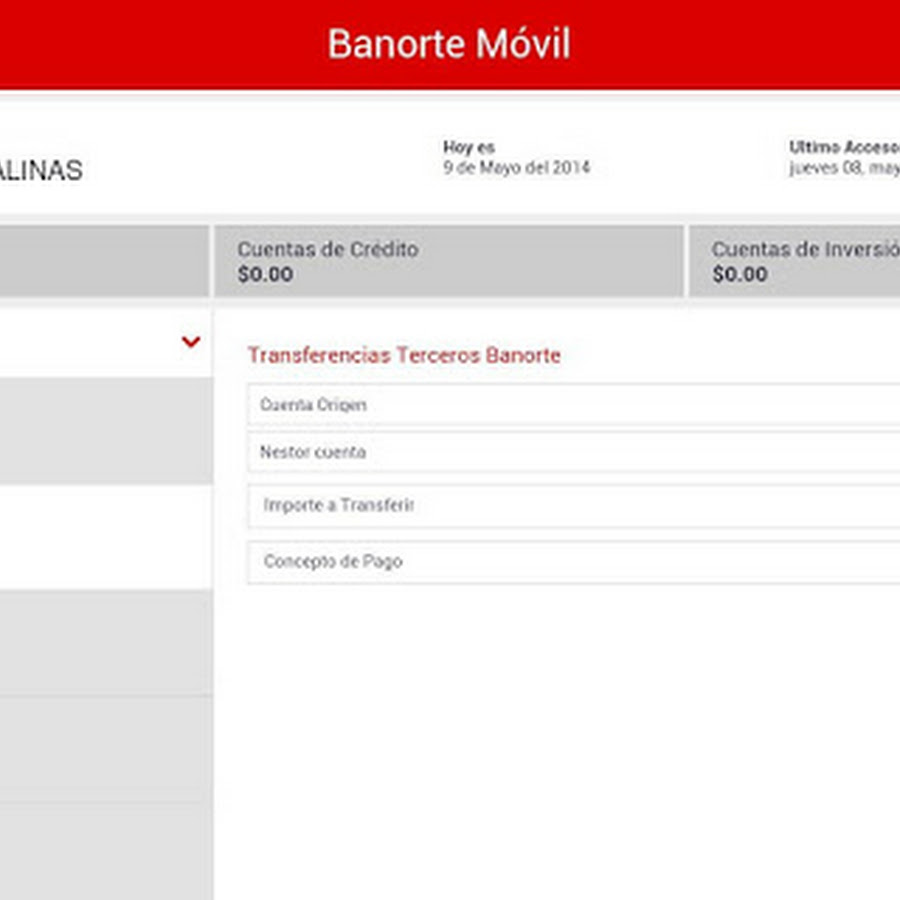The width and height of the screenshot is (900, 900).
Task: Click the Concepto de Pago input
Action: tap(574, 562)
